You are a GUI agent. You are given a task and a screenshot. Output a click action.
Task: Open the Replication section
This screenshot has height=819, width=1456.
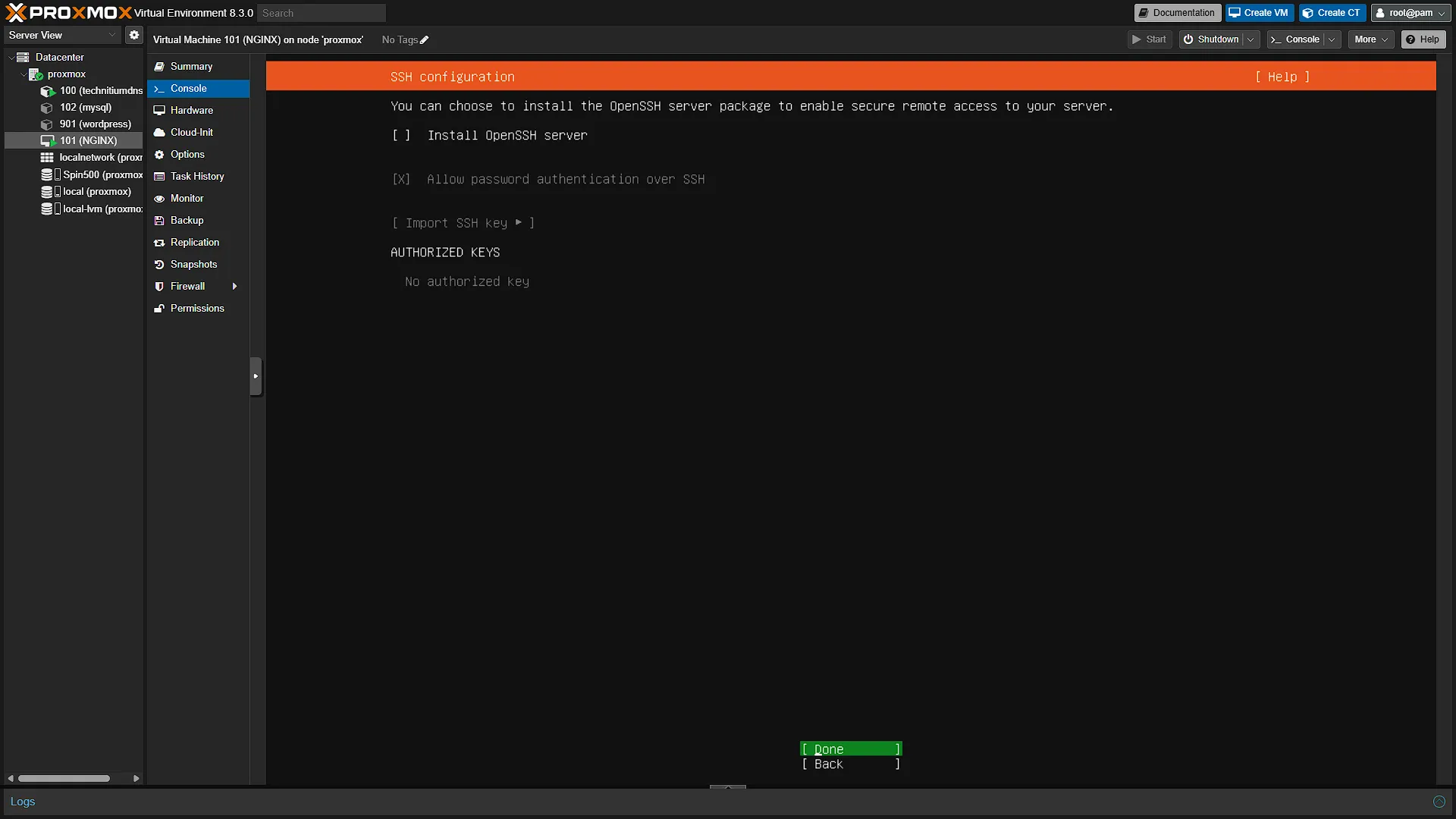point(199,243)
